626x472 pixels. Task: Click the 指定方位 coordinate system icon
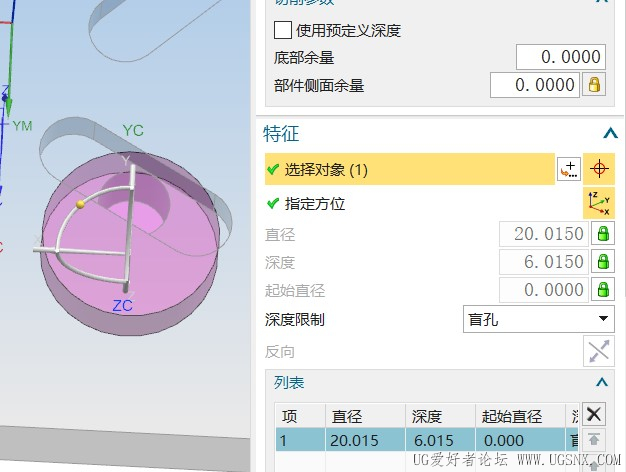pos(599,203)
